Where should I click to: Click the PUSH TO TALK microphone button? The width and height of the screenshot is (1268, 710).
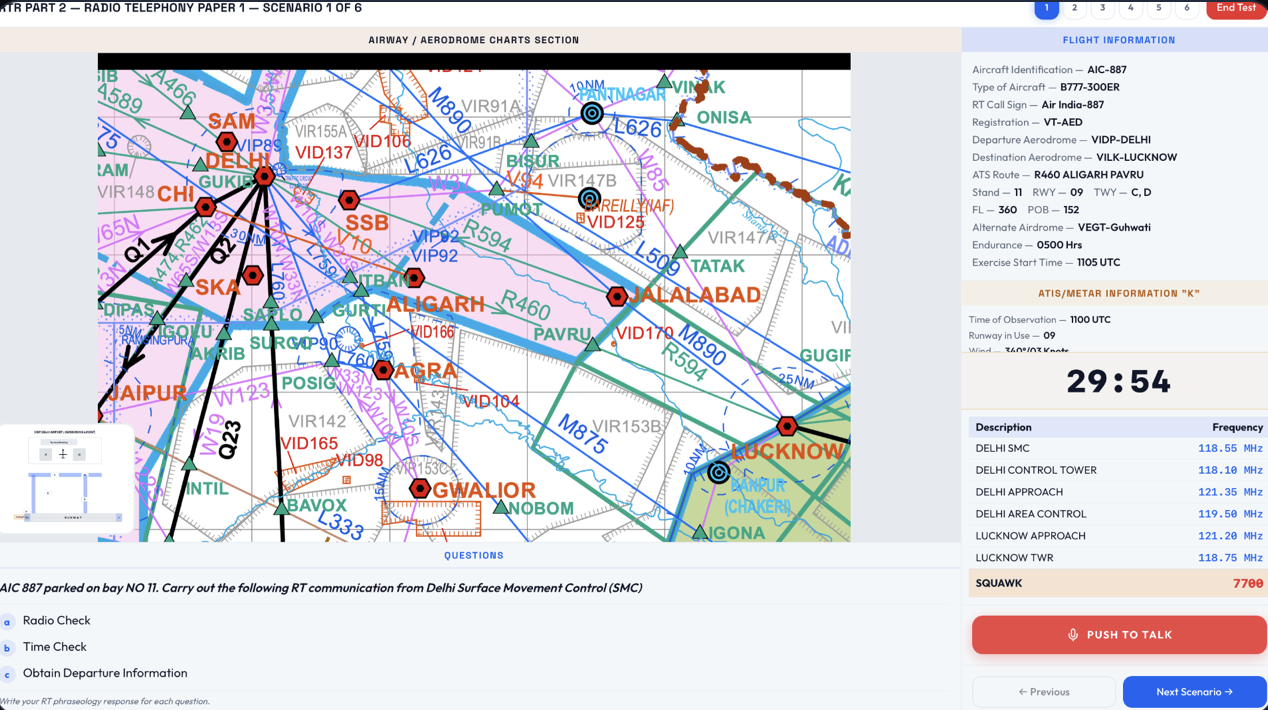click(1119, 635)
